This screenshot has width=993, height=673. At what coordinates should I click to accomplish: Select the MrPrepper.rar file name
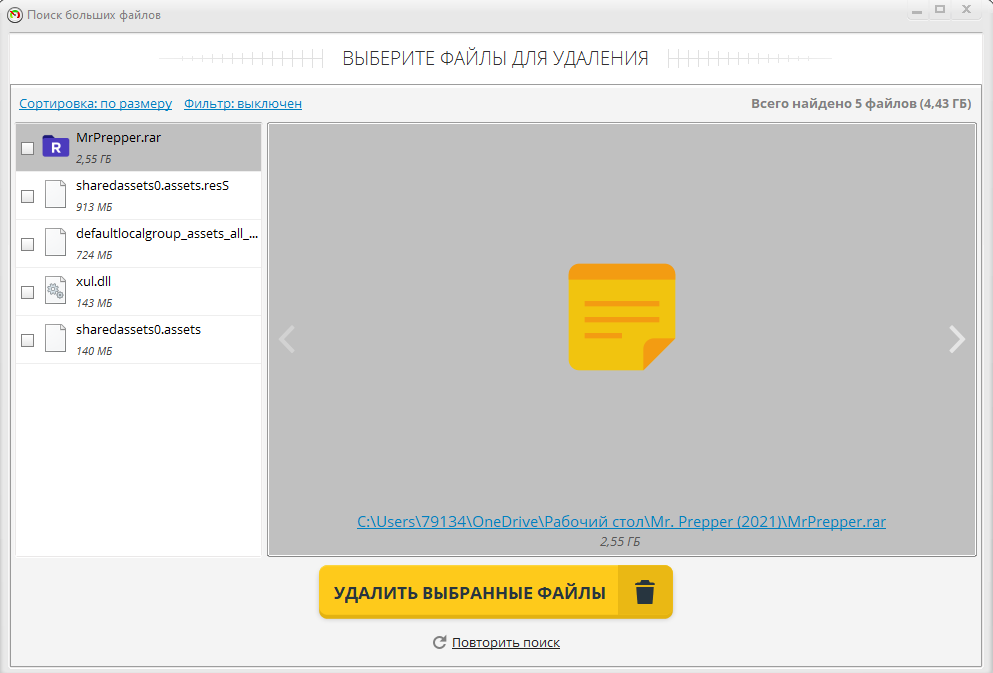[x=118, y=137]
